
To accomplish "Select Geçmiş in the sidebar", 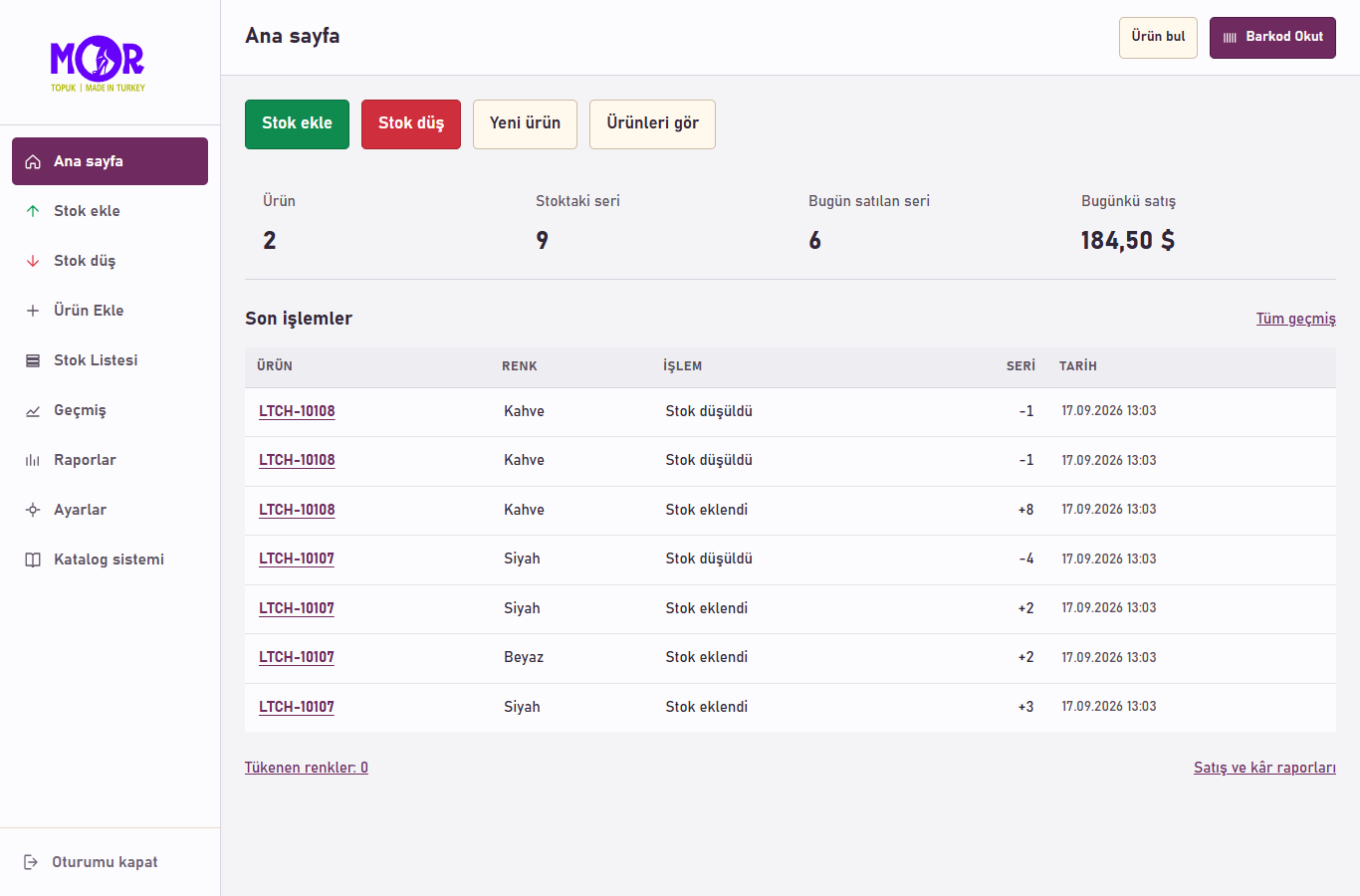I will (x=110, y=410).
